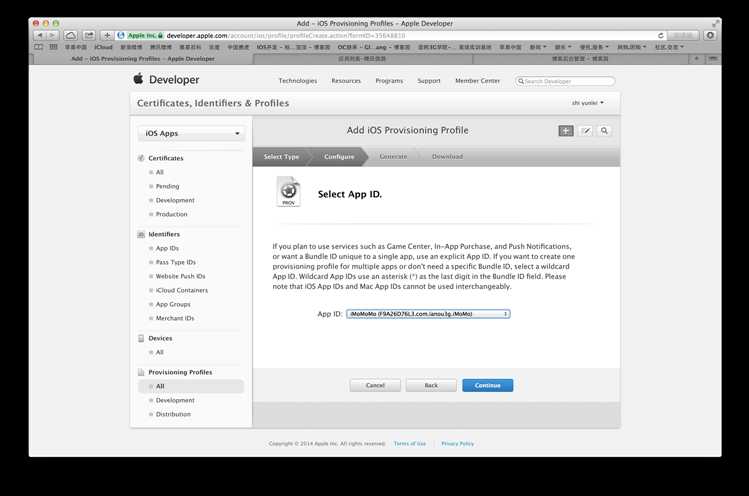Screen dimensions: 749x496
Task: Select Distribution under Provisioning Profiles
Action: pos(173,414)
